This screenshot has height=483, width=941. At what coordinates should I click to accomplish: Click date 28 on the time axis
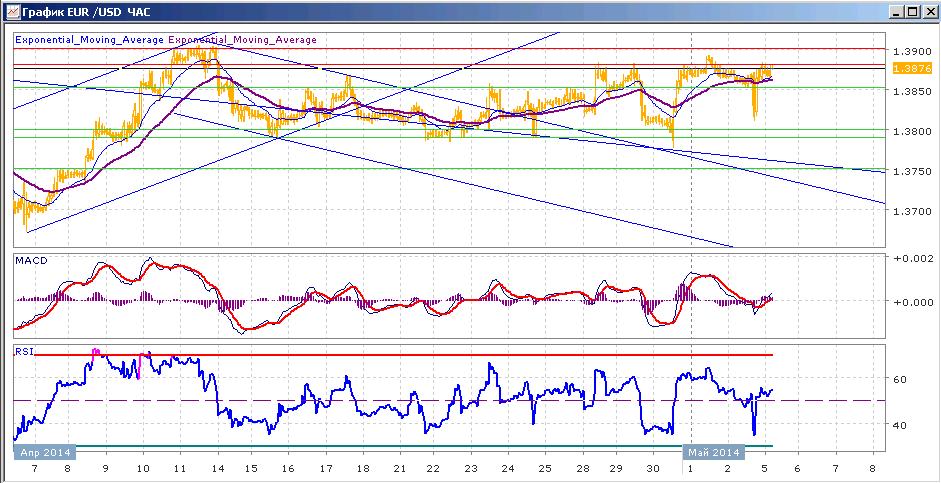pos(582,467)
